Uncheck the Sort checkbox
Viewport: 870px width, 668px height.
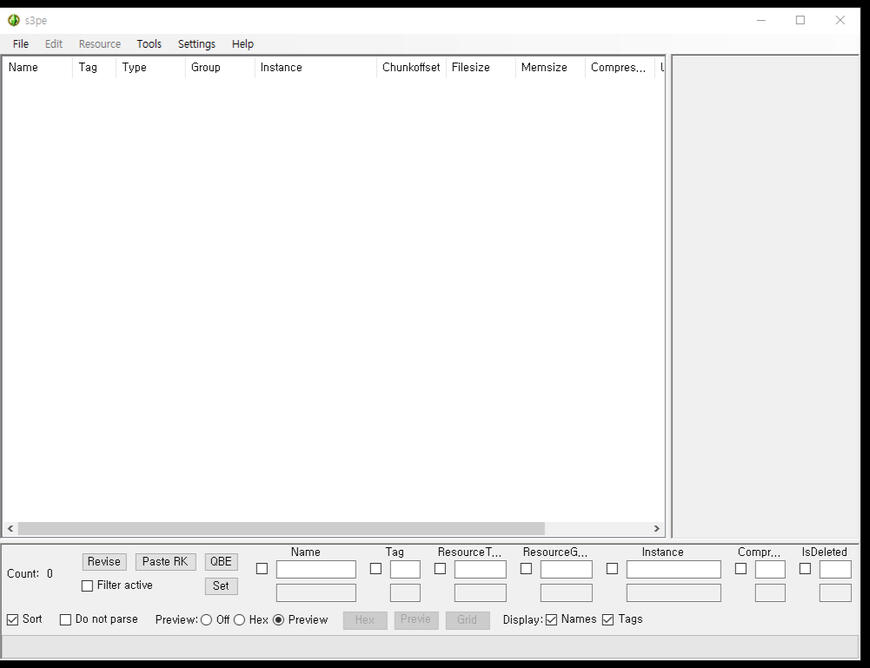[13, 620]
